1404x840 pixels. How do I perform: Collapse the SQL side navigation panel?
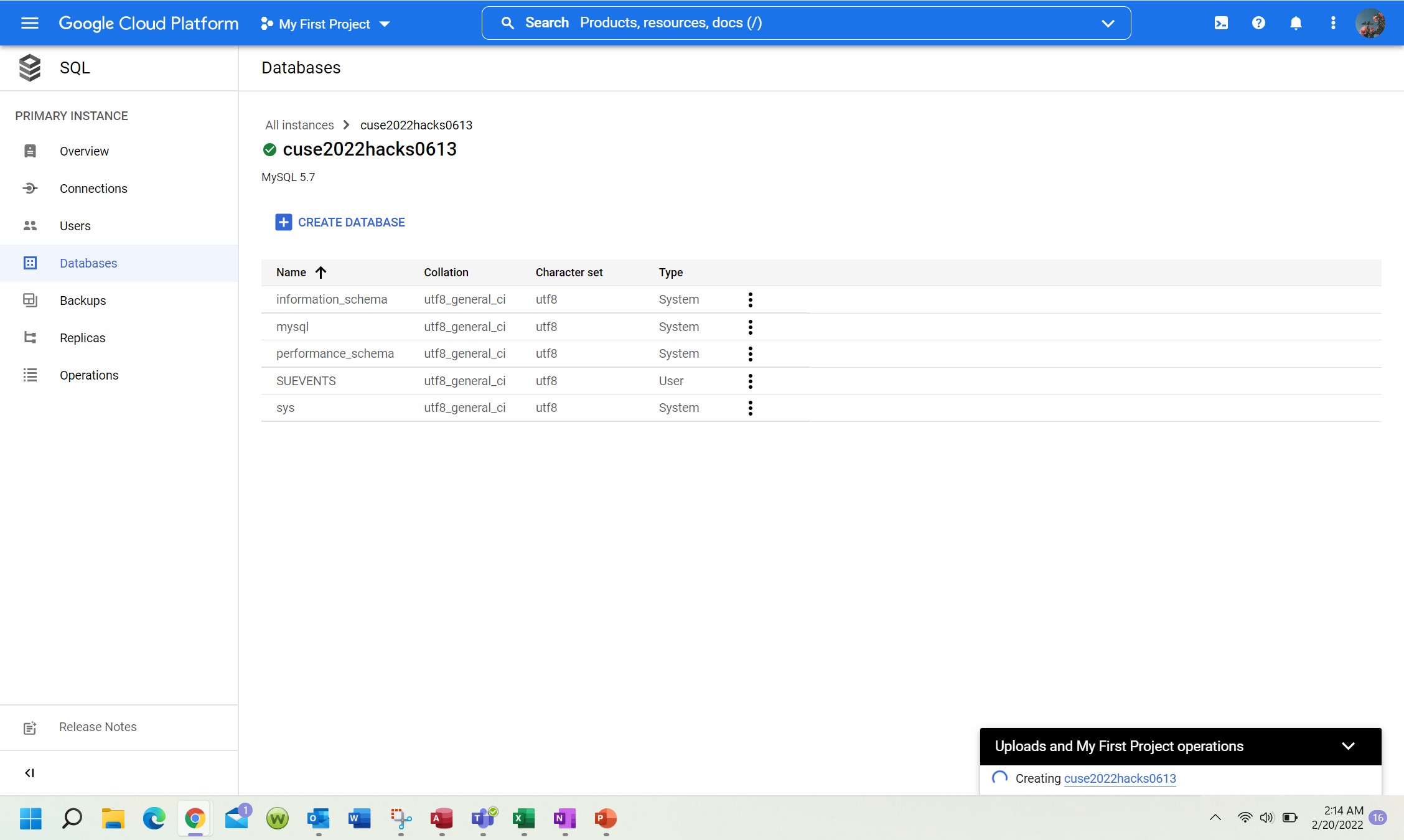29,773
